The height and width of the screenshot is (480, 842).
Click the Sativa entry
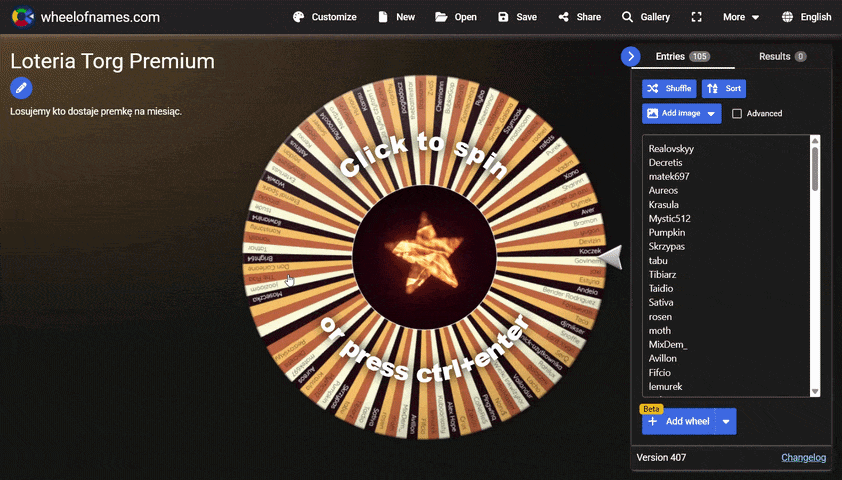point(660,302)
